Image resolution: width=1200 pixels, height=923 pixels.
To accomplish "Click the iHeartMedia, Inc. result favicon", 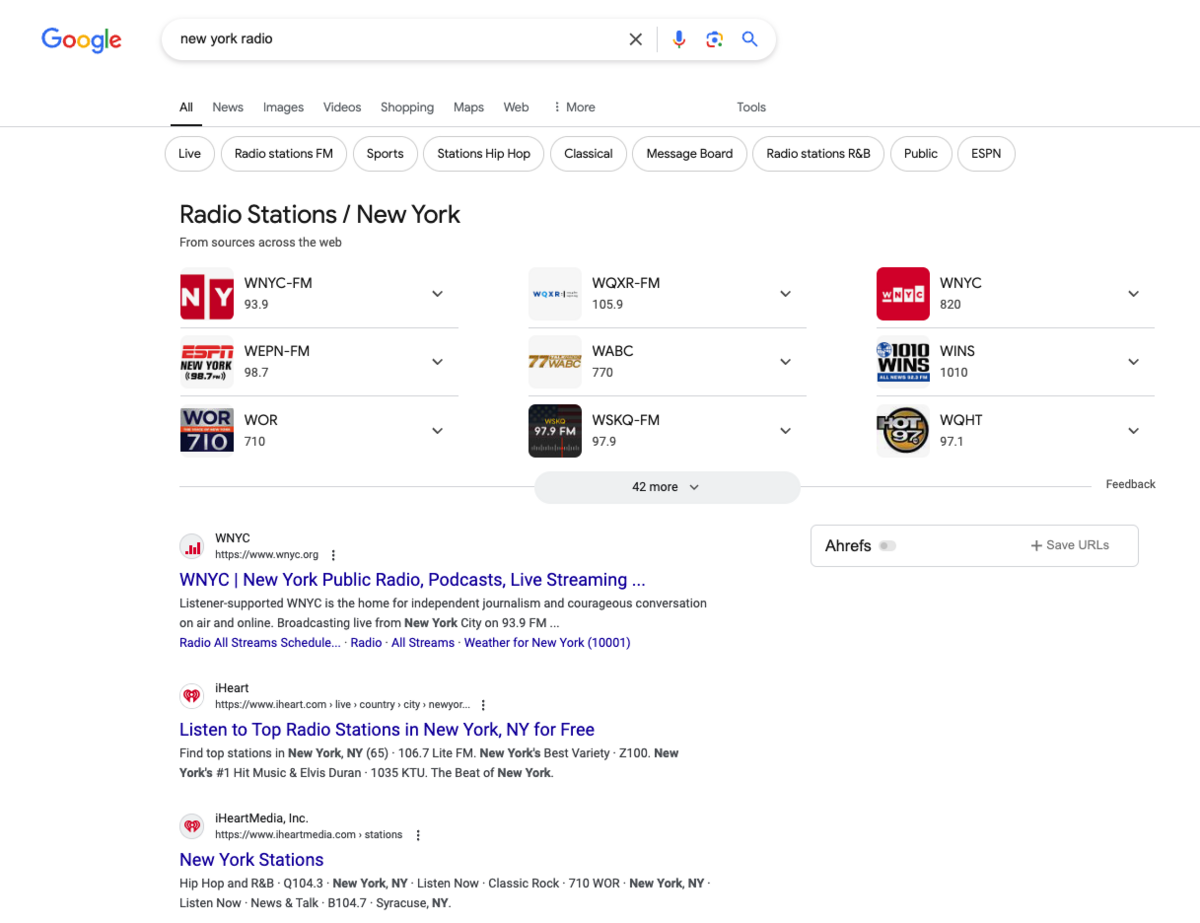I will click(192, 827).
